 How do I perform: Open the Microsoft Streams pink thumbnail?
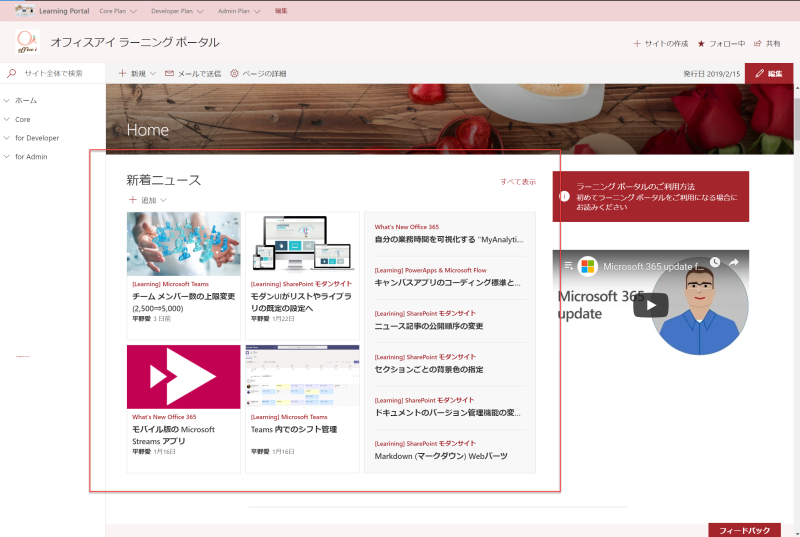(x=184, y=377)
